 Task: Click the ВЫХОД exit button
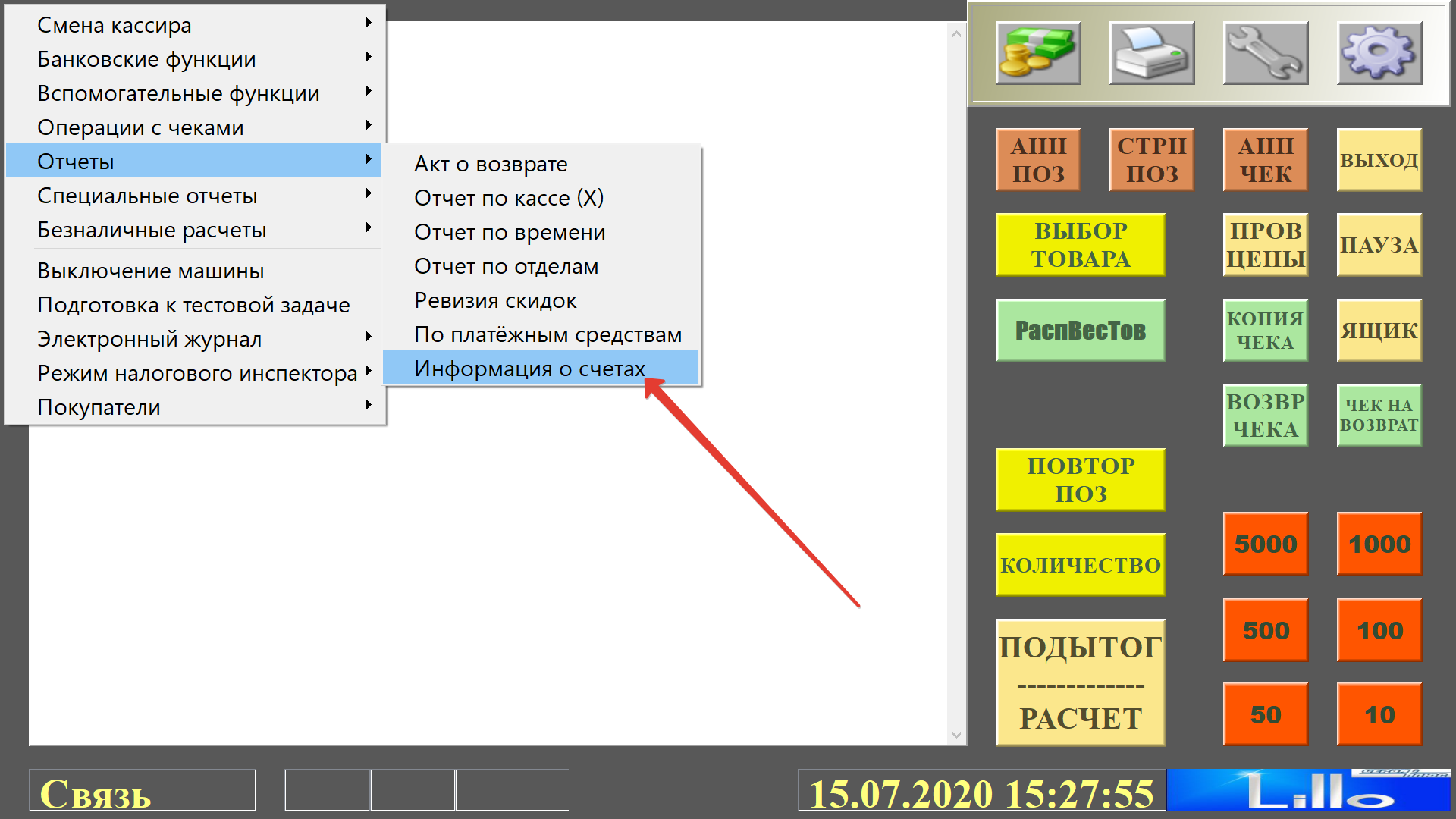click(x=1379, y=160)
